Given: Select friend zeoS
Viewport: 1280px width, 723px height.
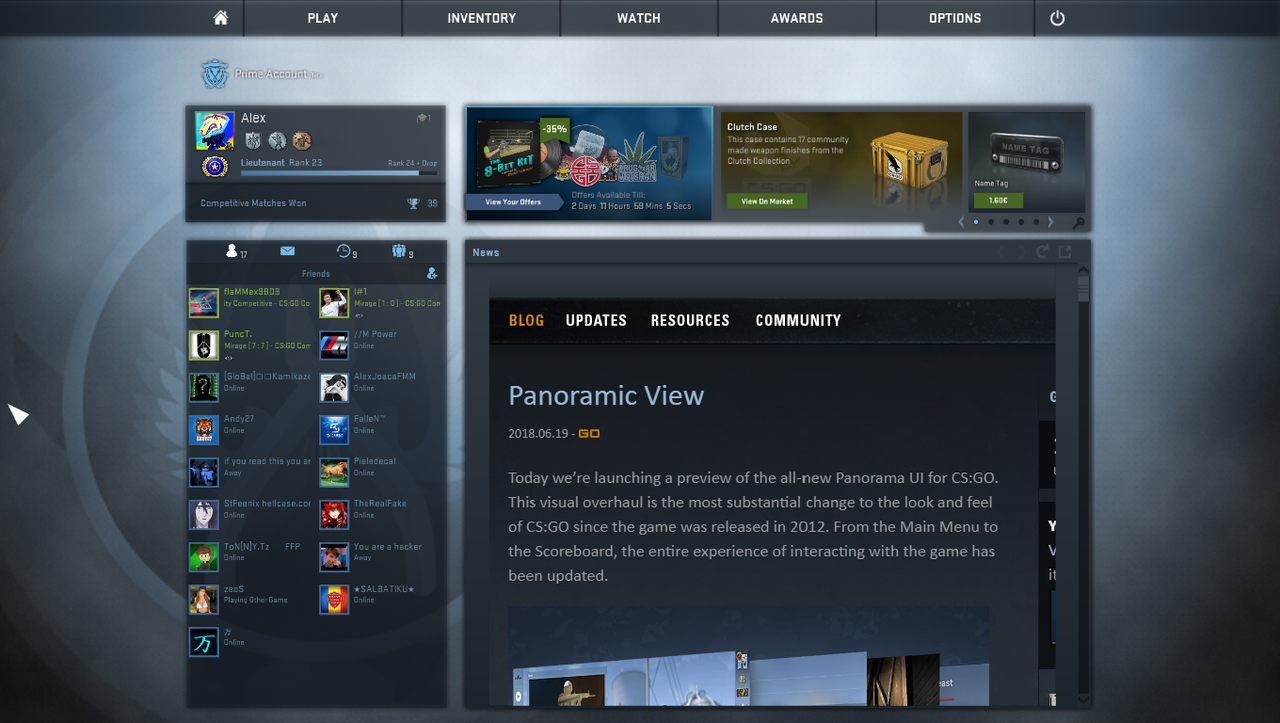Looking at the screenshot, I should (250, 600).
